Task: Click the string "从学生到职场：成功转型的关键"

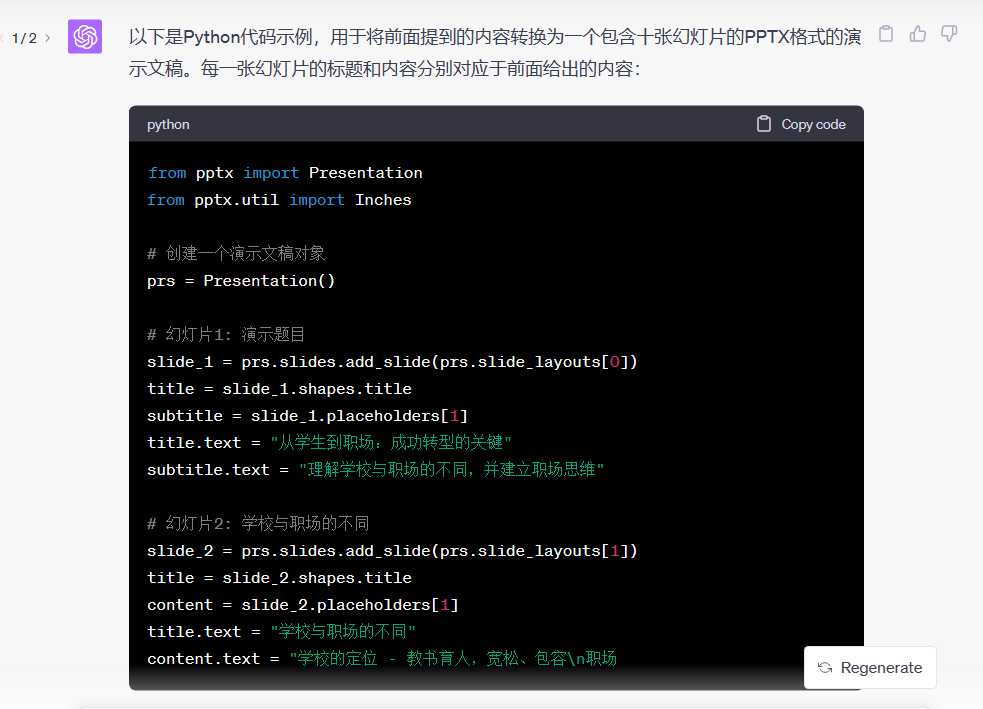Action: point(392,442)
